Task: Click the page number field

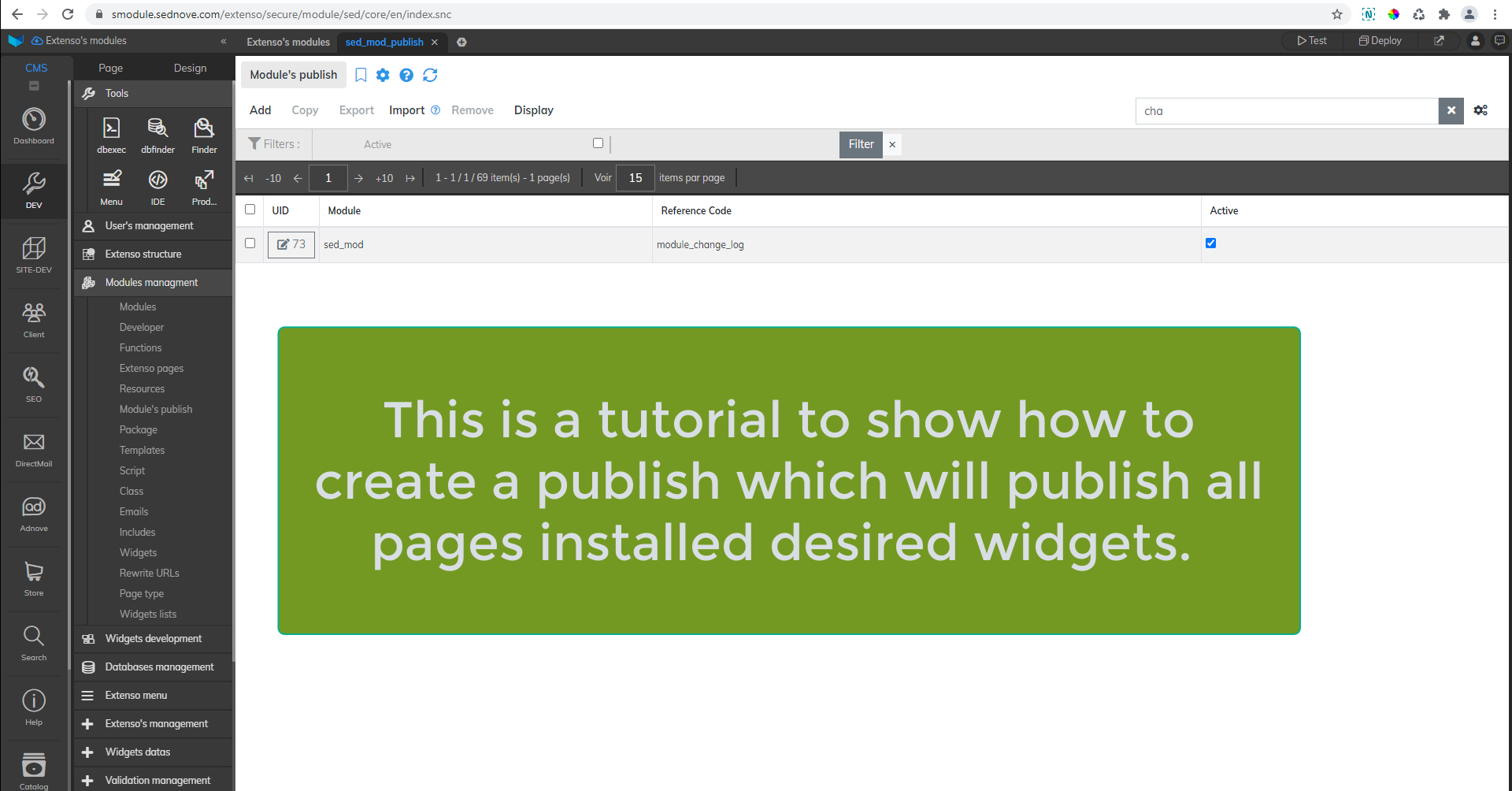Action: point(328,178)
